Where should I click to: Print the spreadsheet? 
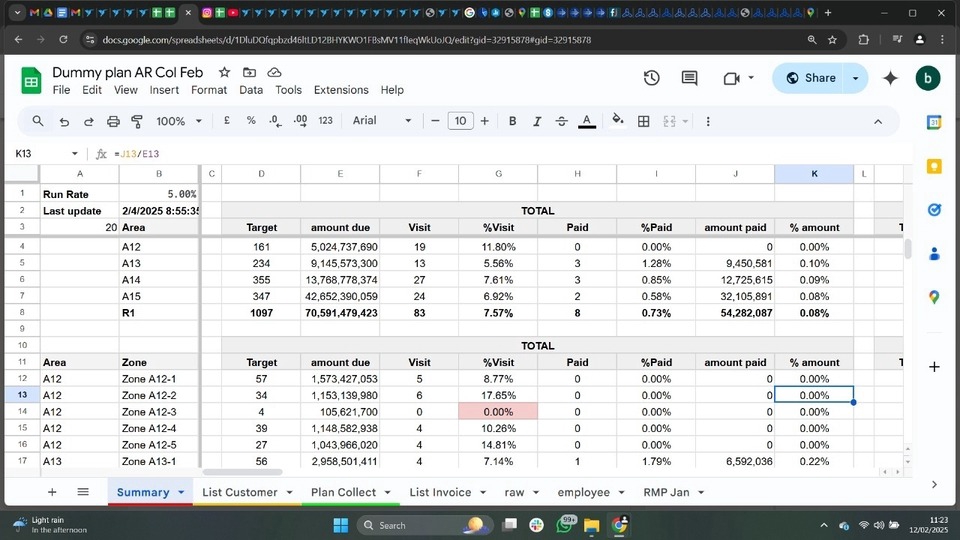pos(113,121)
